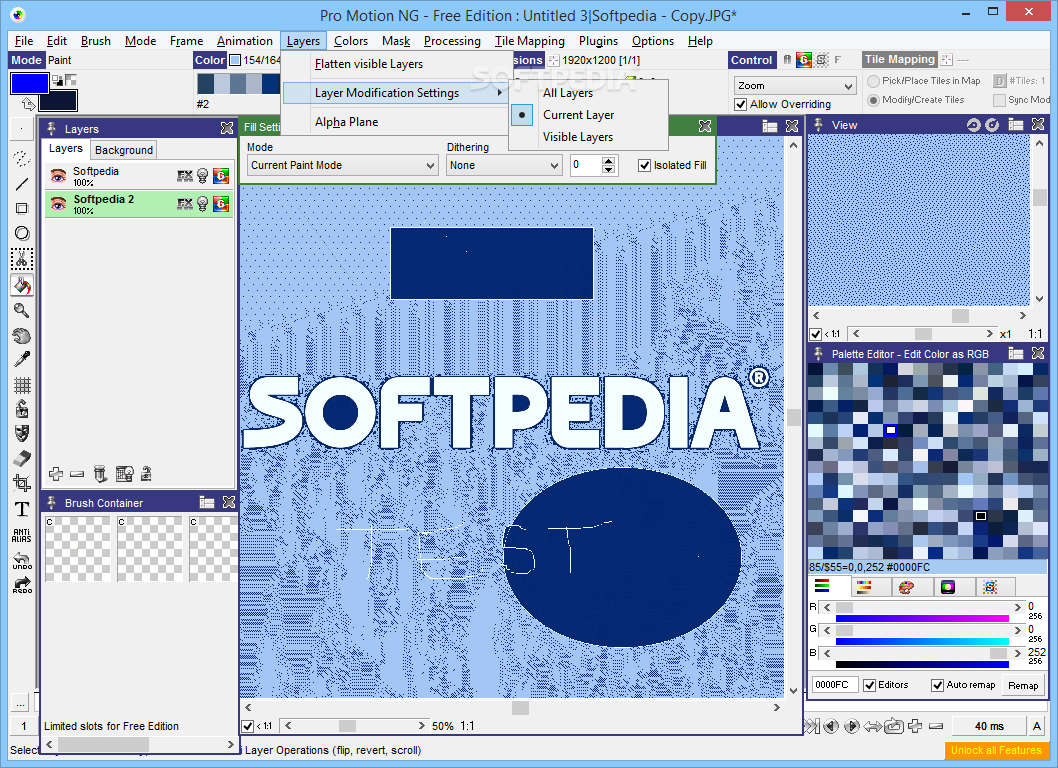Select the Magnifier zoom tool

[x=22, y=310]
